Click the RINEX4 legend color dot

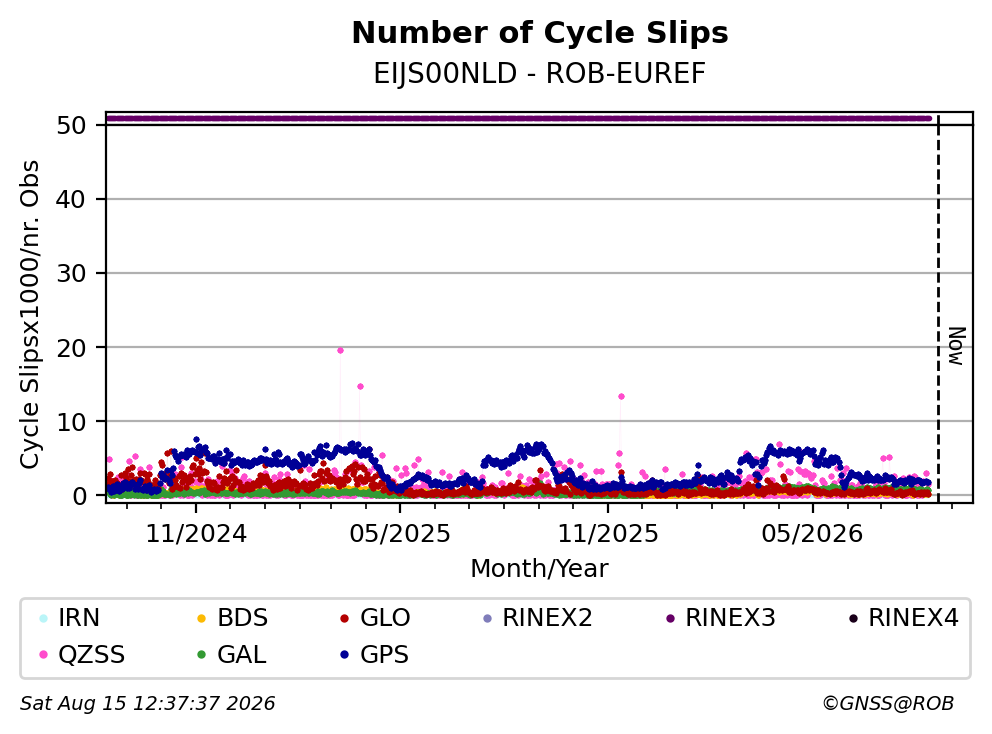click(x=853, y=618)
